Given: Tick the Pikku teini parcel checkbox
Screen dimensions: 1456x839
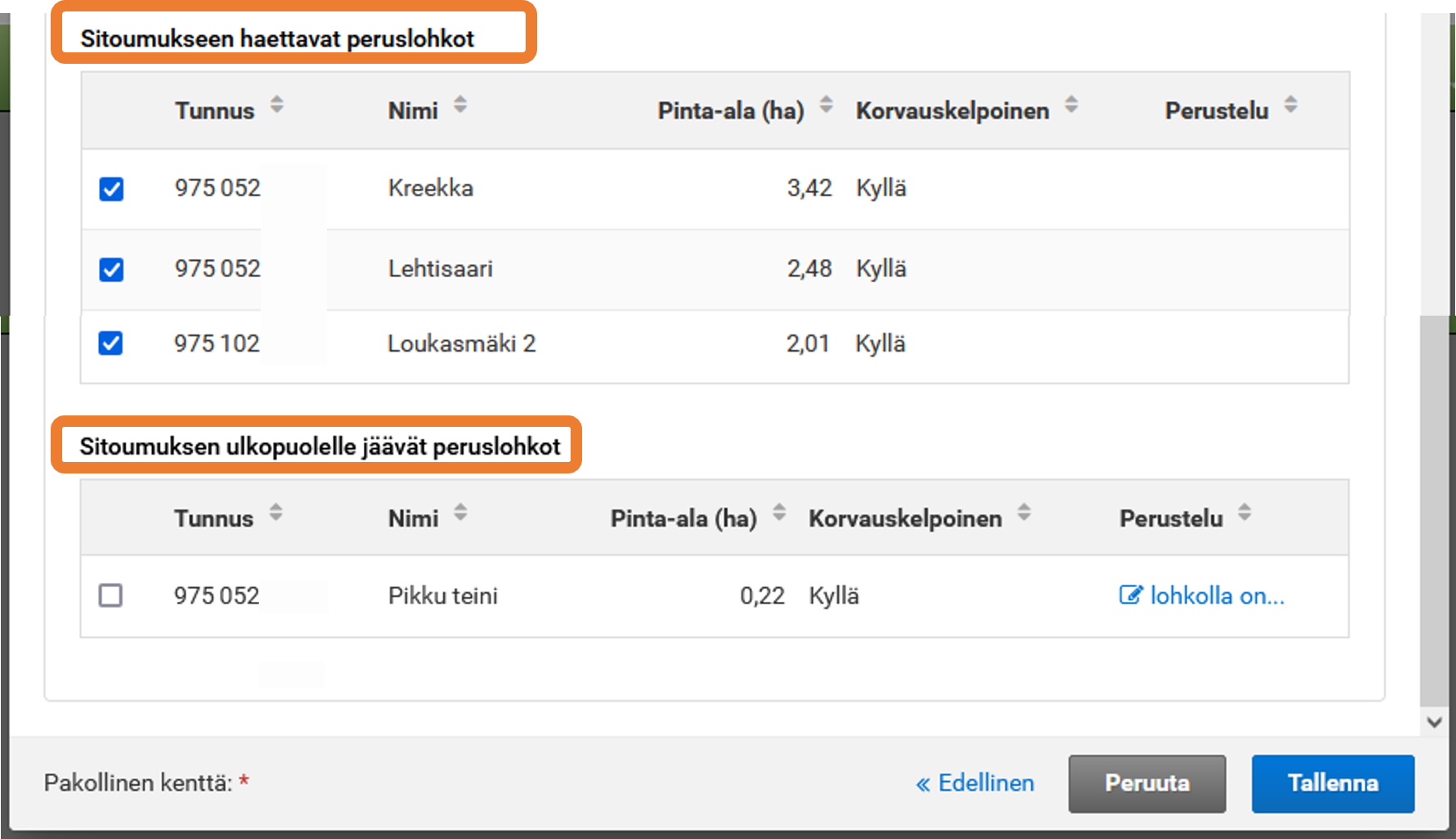Looking at the screenshot, I should pos(111,595).
